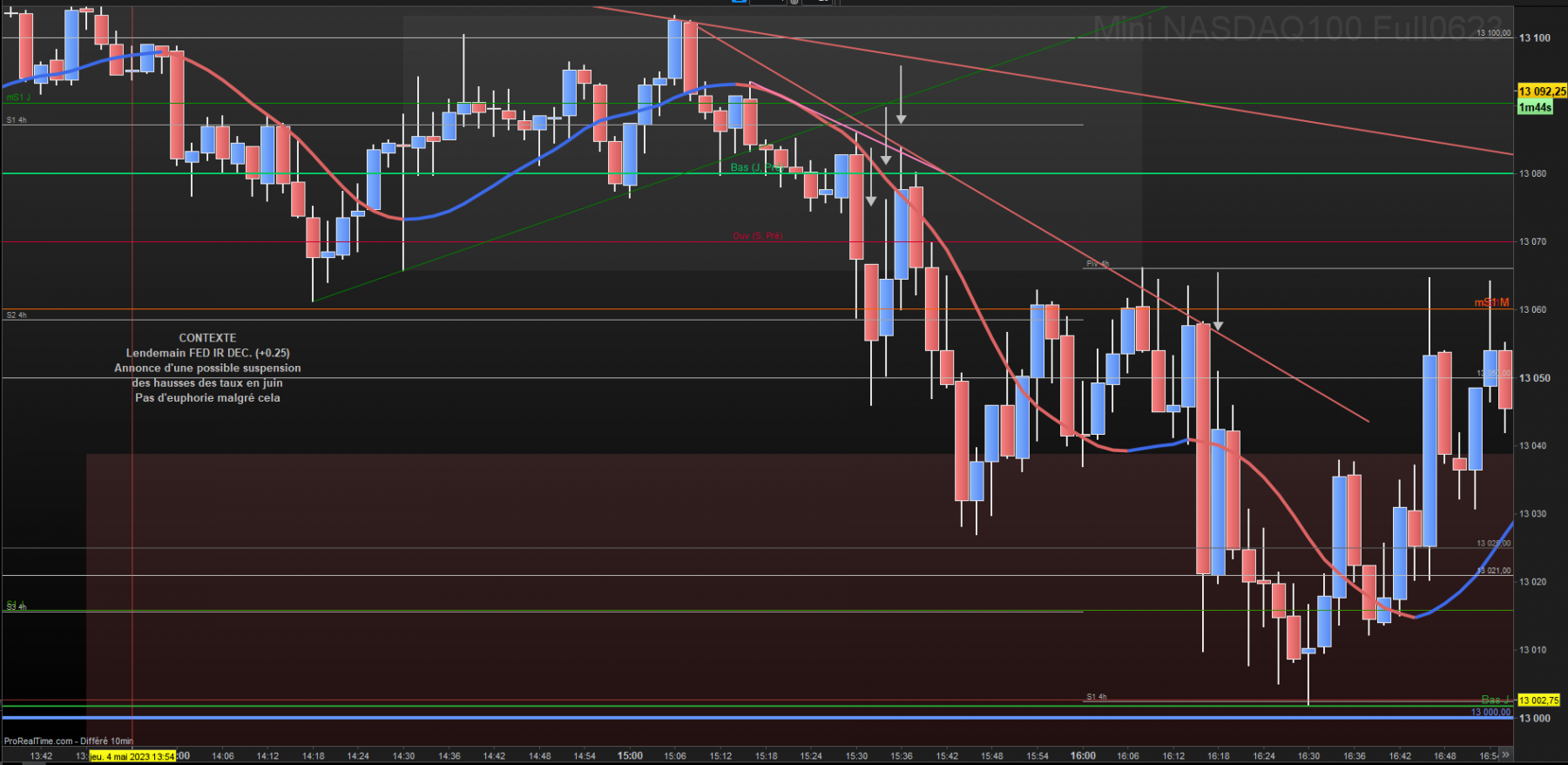Click the green mS1 J pivot label
The image size is (1568, 765).
tap(18, 97)
